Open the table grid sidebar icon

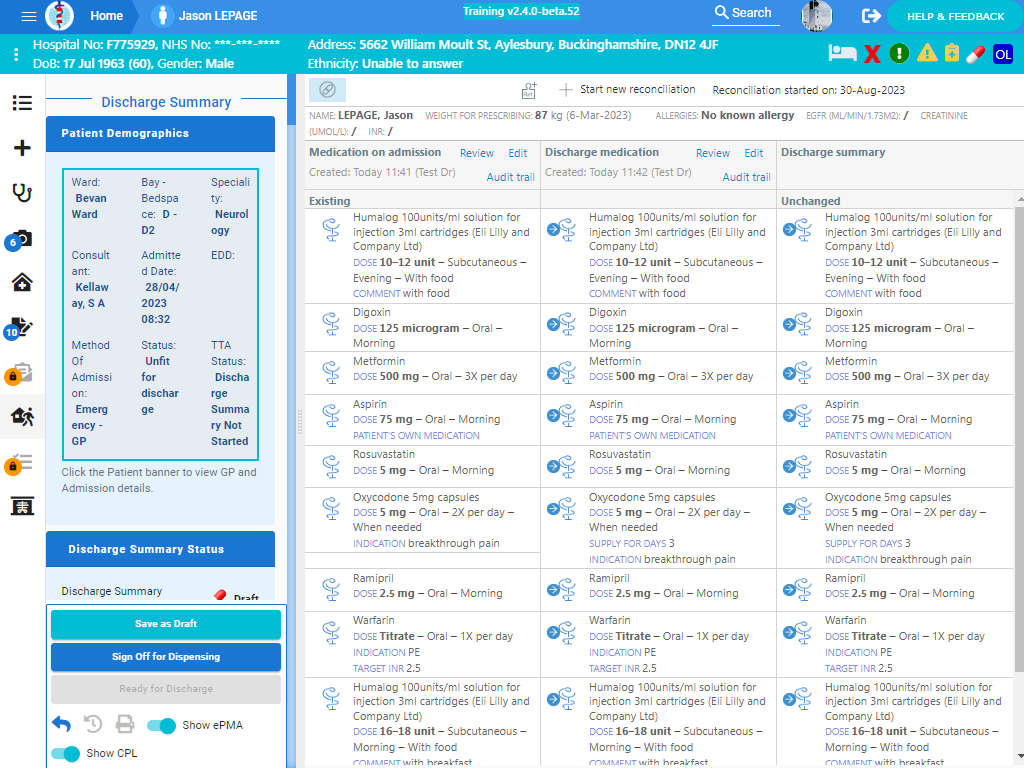22,506
